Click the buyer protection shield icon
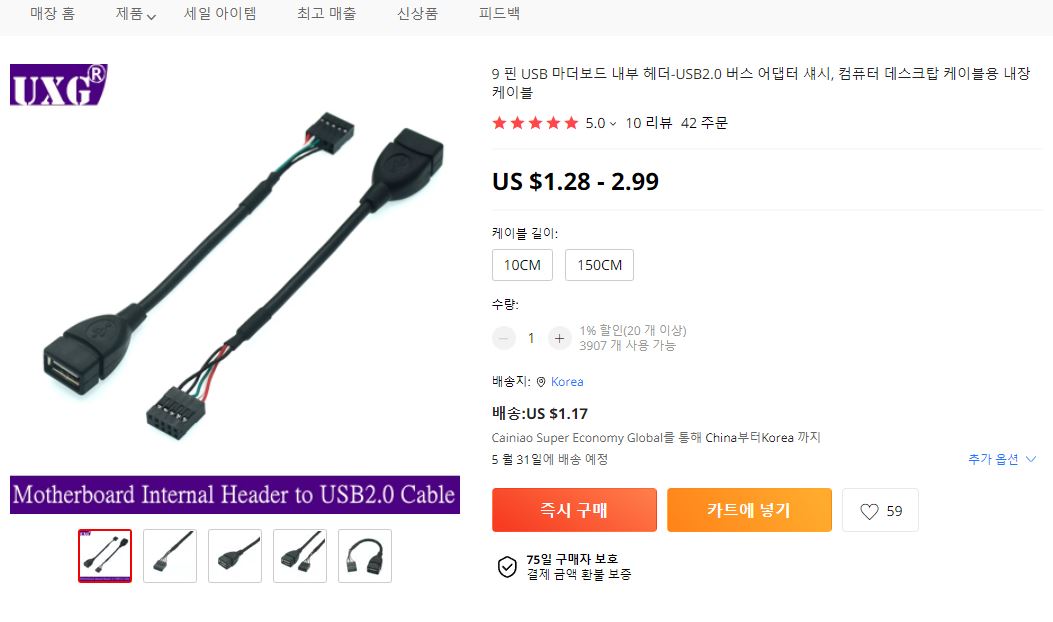Viewport: 1053px width, 622px height. [x=507, y=567]
